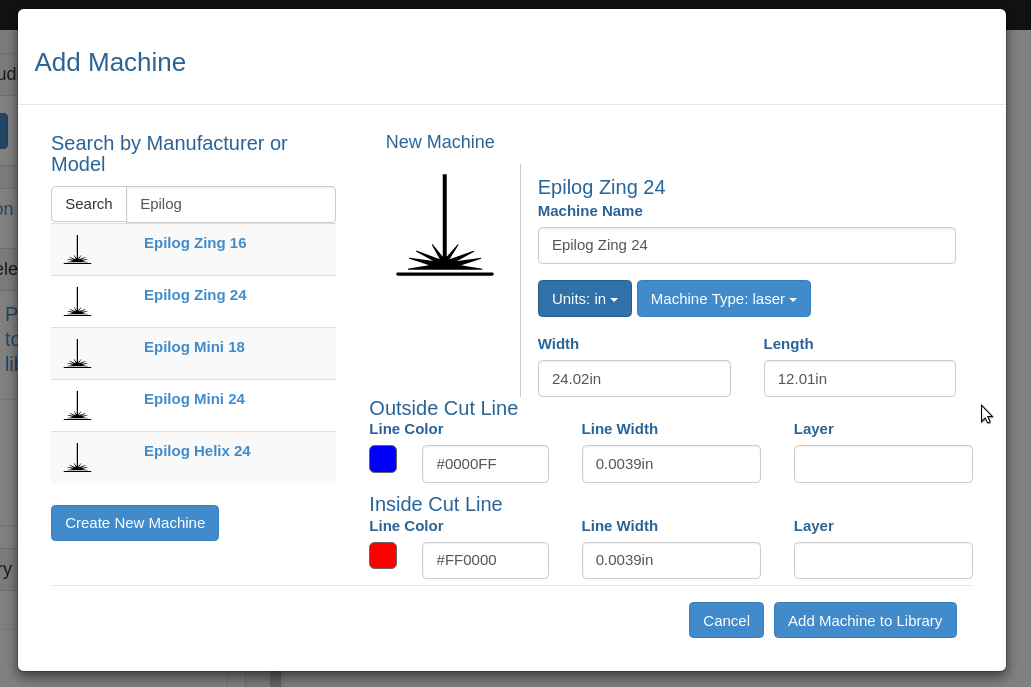The width and height of the screenshot is (1031, 687).
Task: Edit the Length field 12.01in
Action: click(859, 379)
